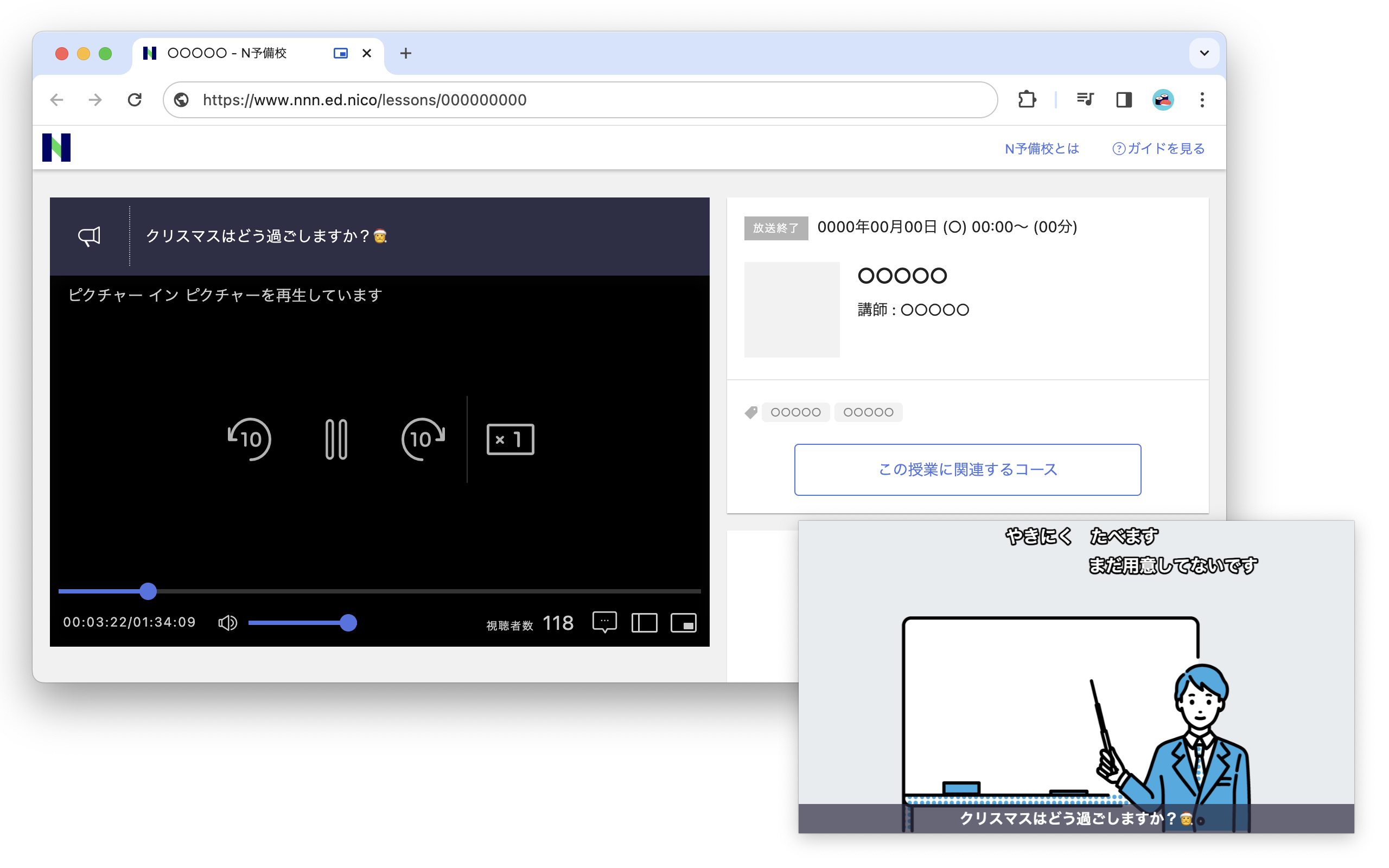Image resolution: width=1389 pixels, height=868 pixels.
Task: Open the ×1 playback speed selector
Action: tap(509, 439)
